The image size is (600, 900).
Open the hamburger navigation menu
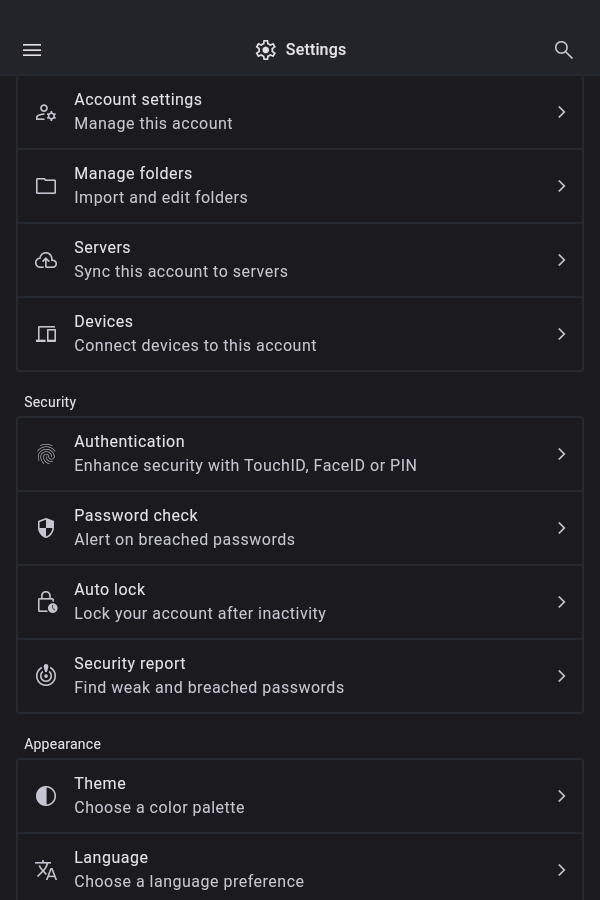coord(32,50)
